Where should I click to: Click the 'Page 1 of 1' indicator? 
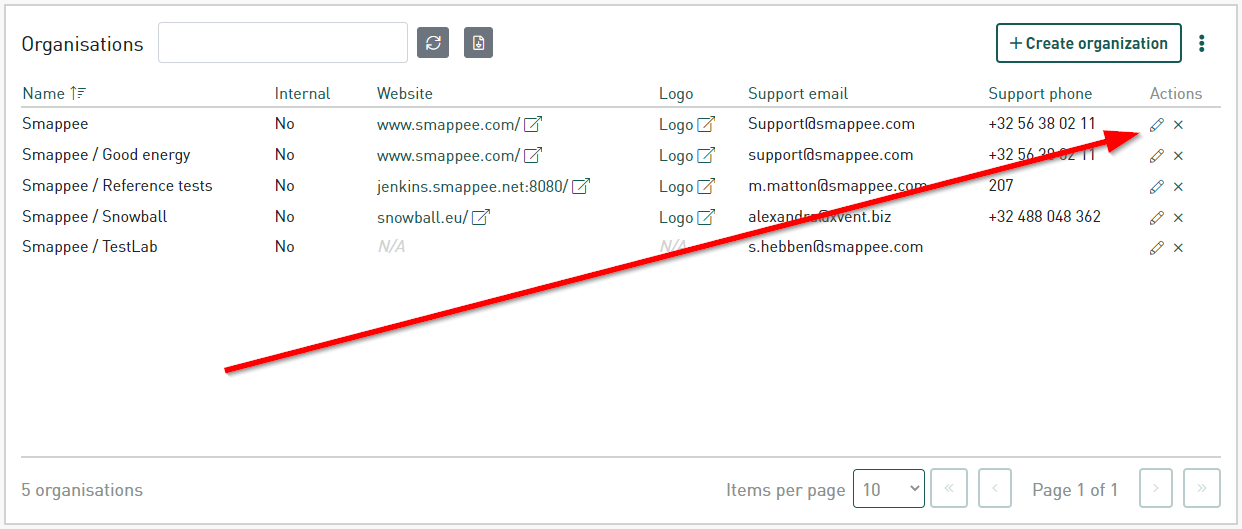1075,490
